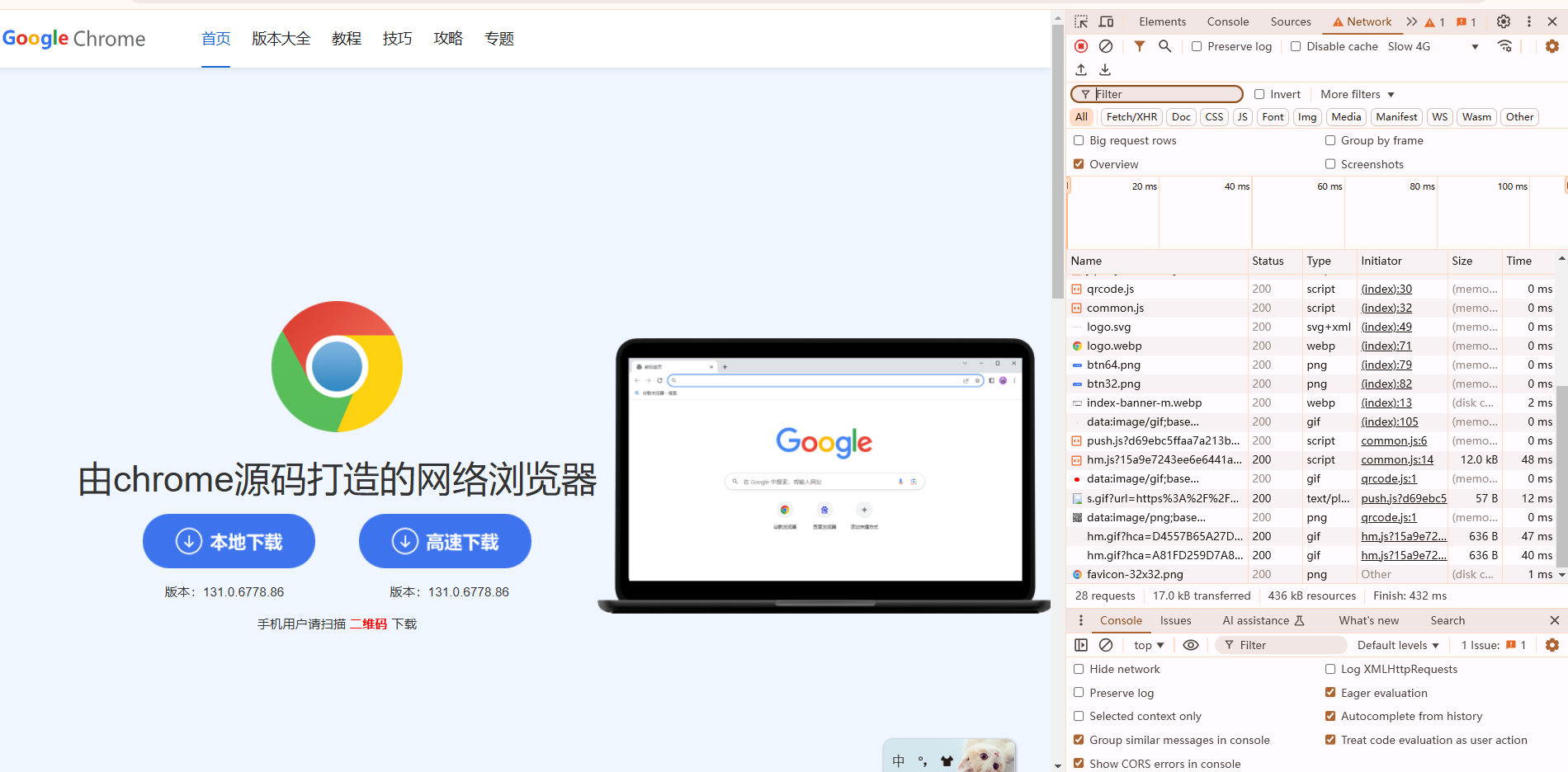Expand More filters dropdown
The image size is (1568, 772).
click(x=1358, y=94)
